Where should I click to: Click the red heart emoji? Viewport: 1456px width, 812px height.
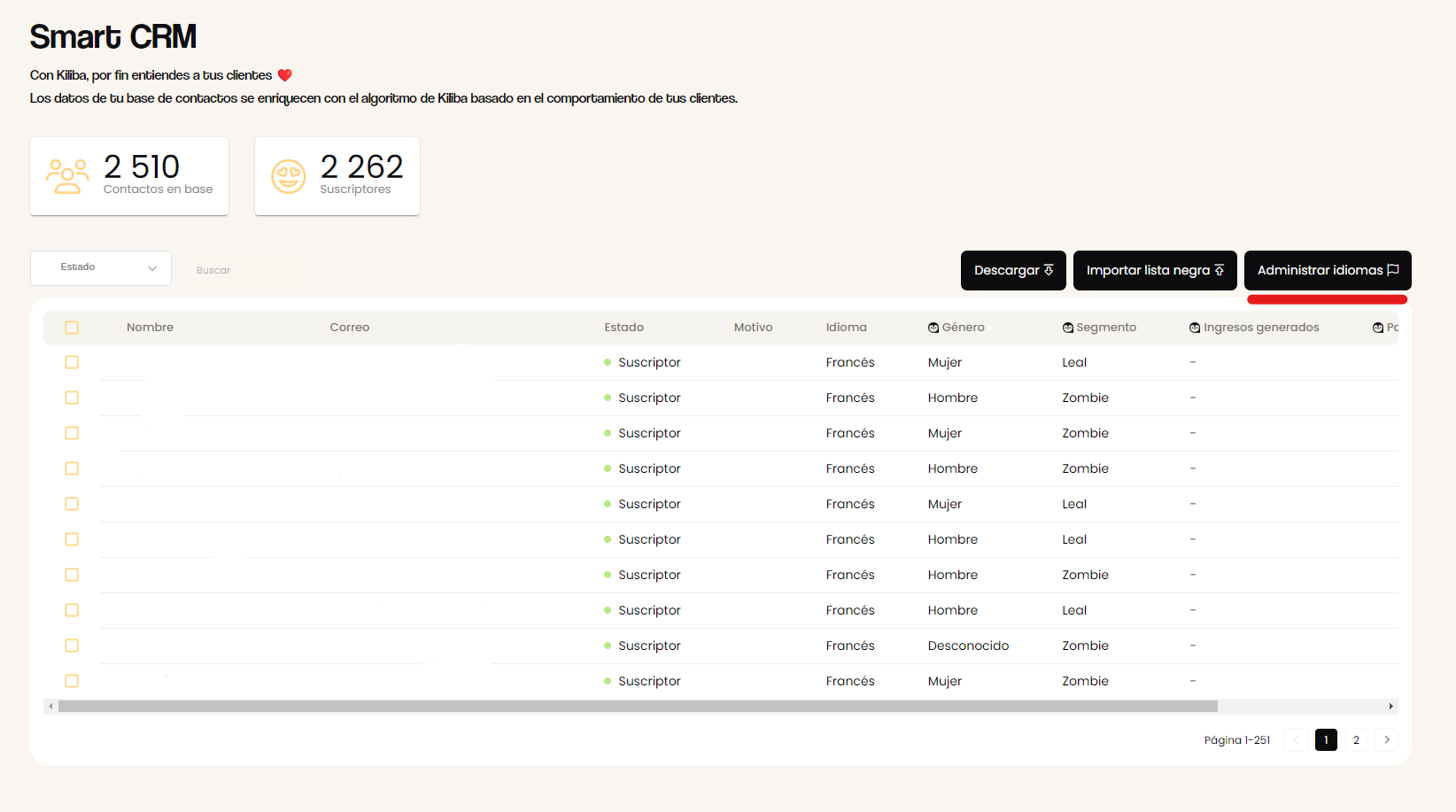point(285,75)
